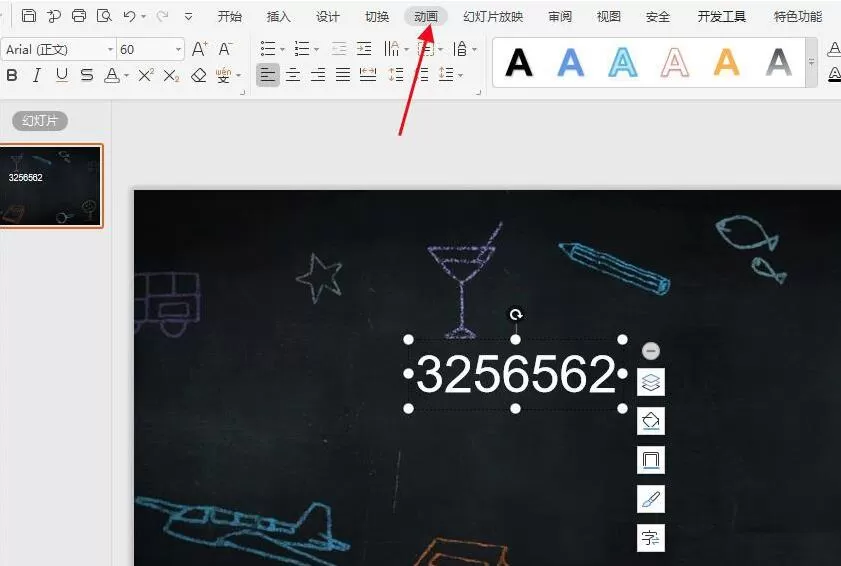841x566 pixels.
Task: Insert bullet list with the bullets icon
Action: point(268,49)
